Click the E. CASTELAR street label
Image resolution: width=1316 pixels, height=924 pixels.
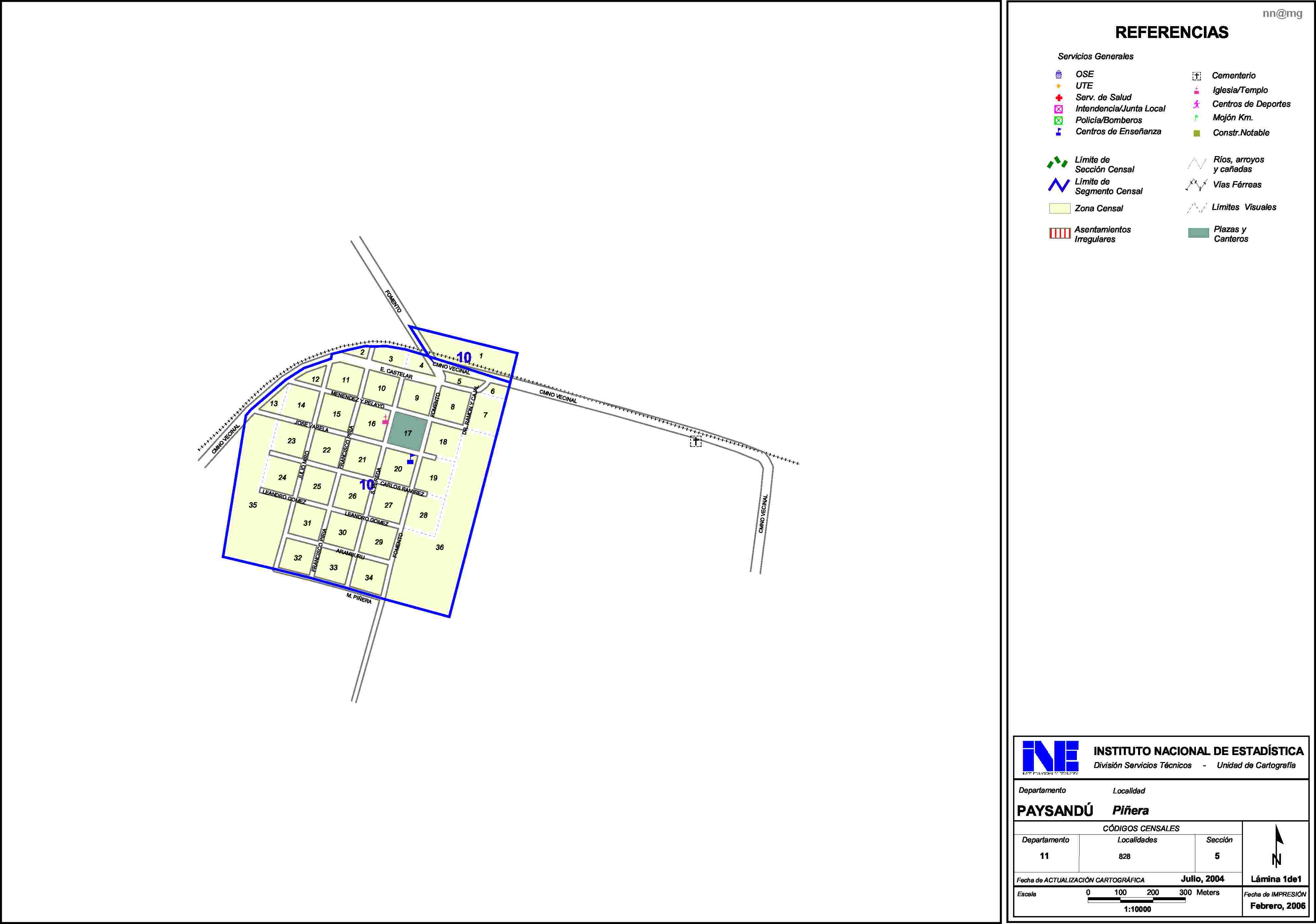click(396, 373)
